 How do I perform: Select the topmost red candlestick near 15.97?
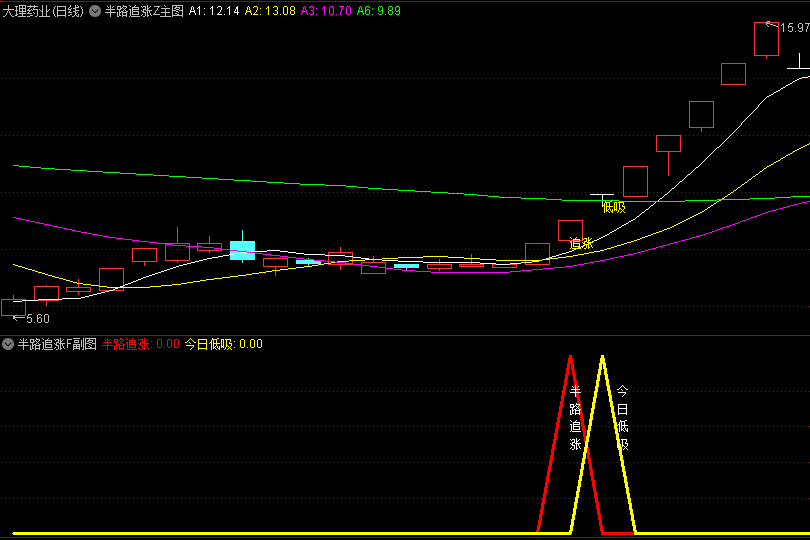(x=766, y=39)
